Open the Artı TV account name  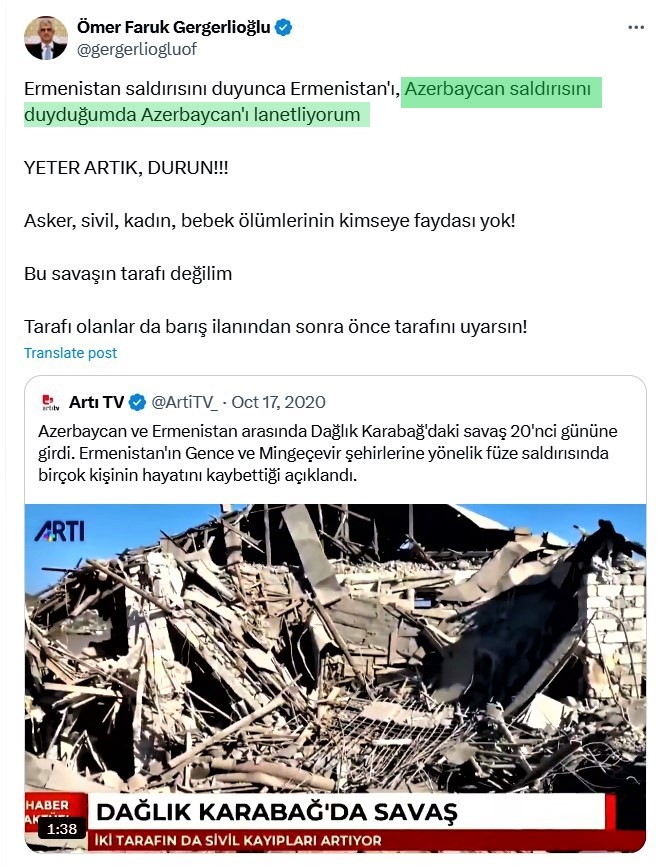[96, 403]
